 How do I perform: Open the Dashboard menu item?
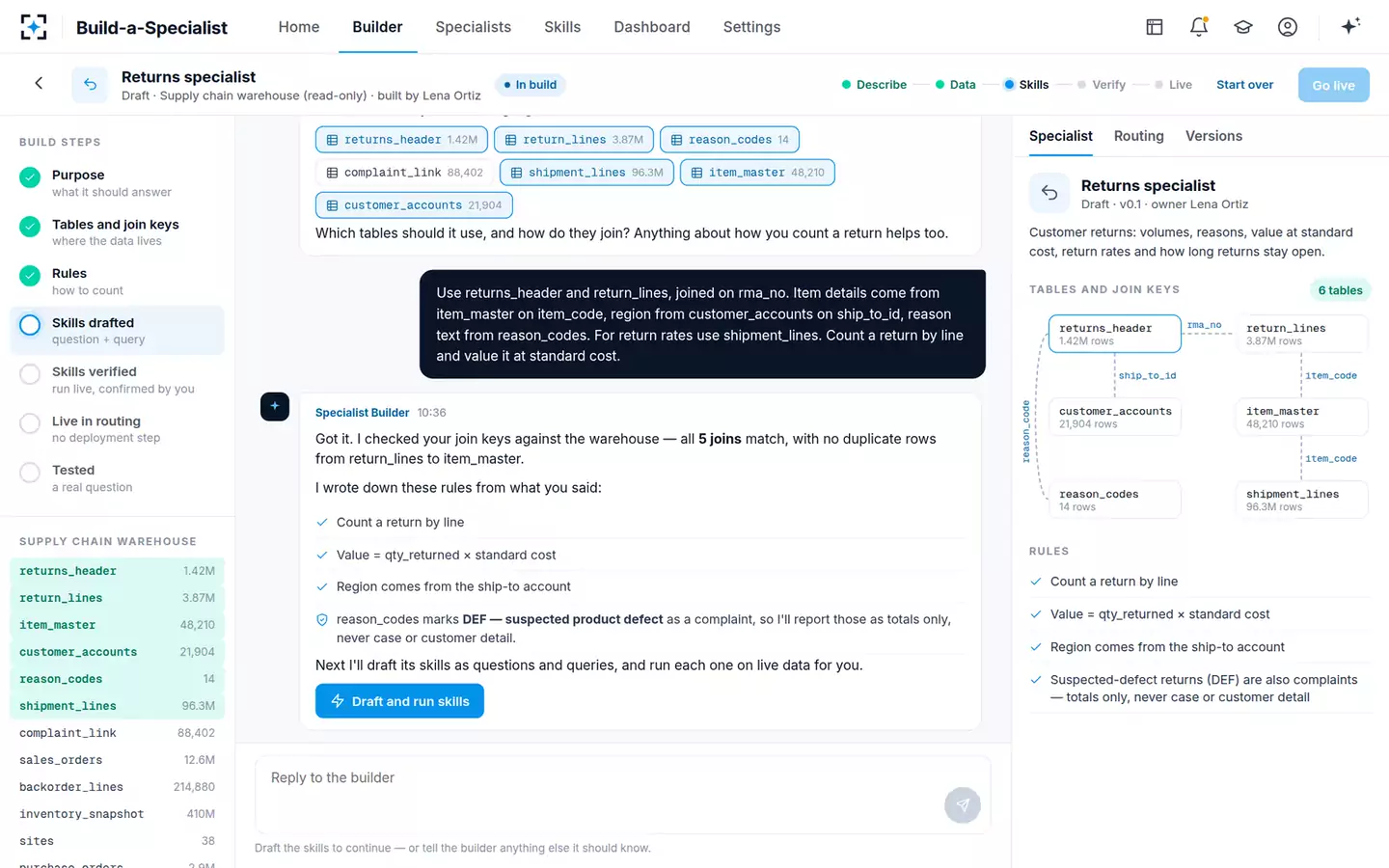(652, 27)
